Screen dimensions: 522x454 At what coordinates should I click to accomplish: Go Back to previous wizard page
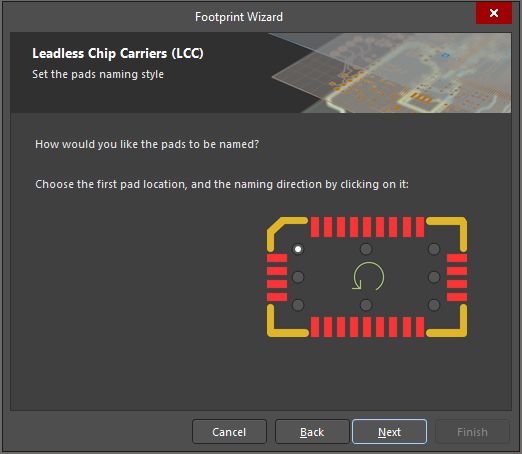coord(312,432)
